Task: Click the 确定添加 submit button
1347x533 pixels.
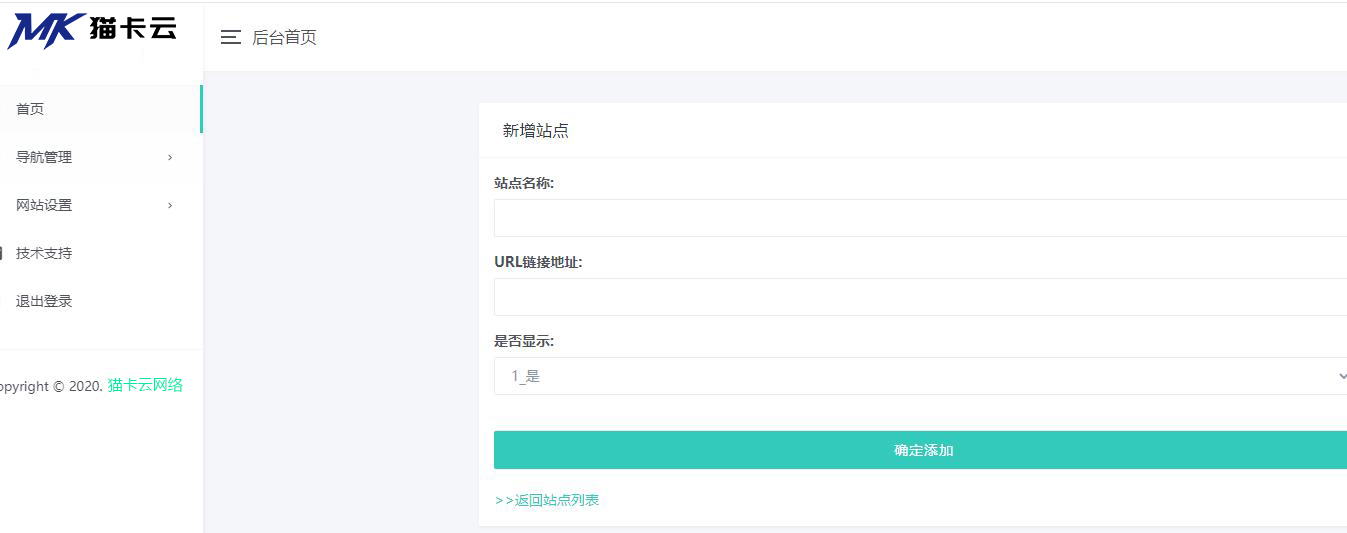Action: pos(920,450)
